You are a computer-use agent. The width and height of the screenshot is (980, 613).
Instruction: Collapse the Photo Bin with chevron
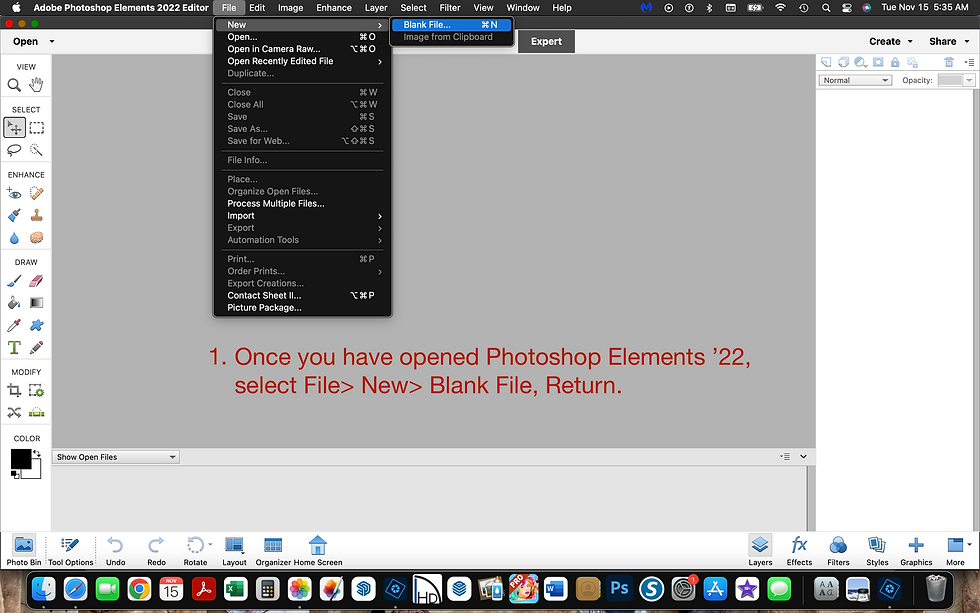804,456
